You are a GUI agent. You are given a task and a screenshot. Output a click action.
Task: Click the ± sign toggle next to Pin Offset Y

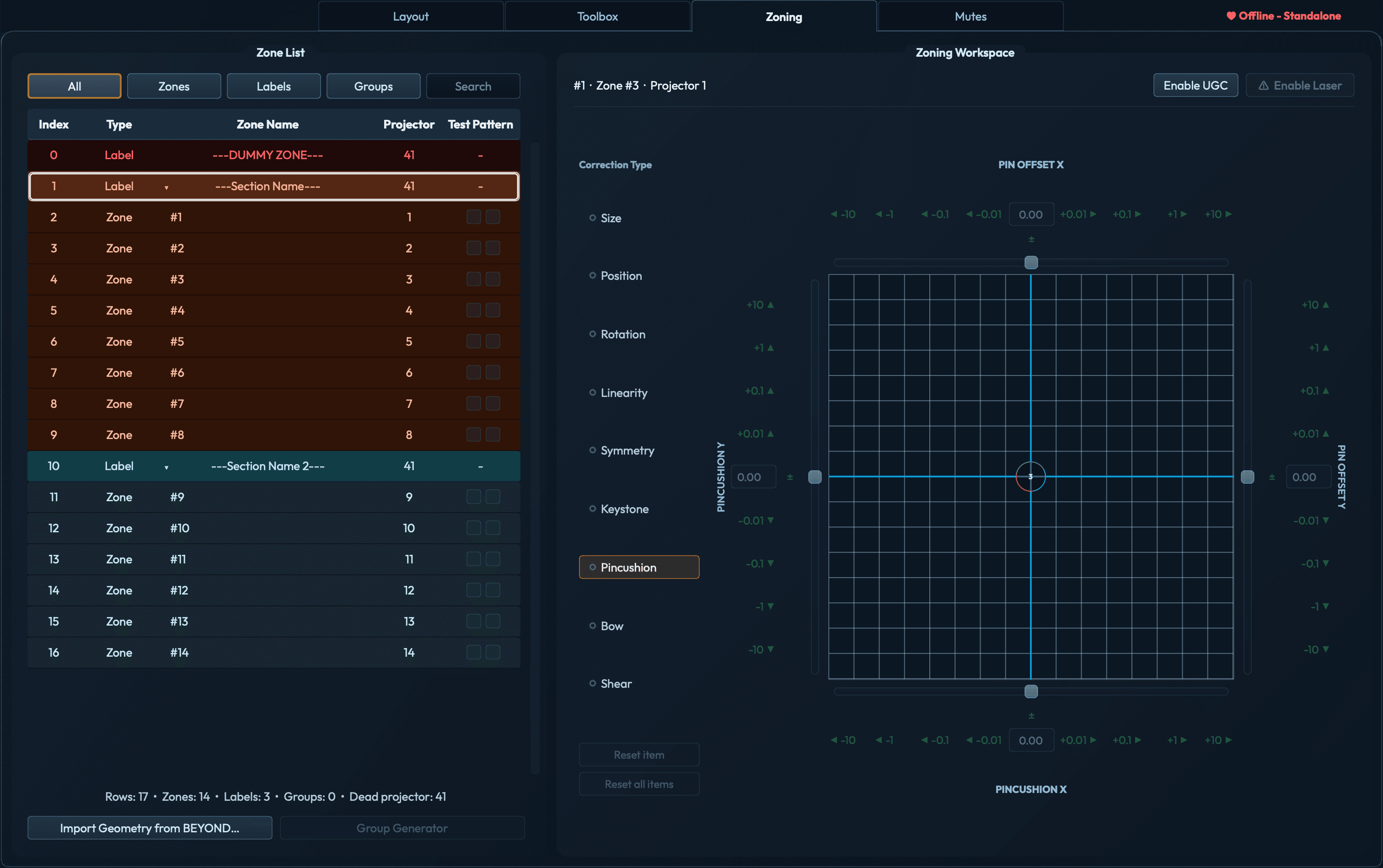1271,477
